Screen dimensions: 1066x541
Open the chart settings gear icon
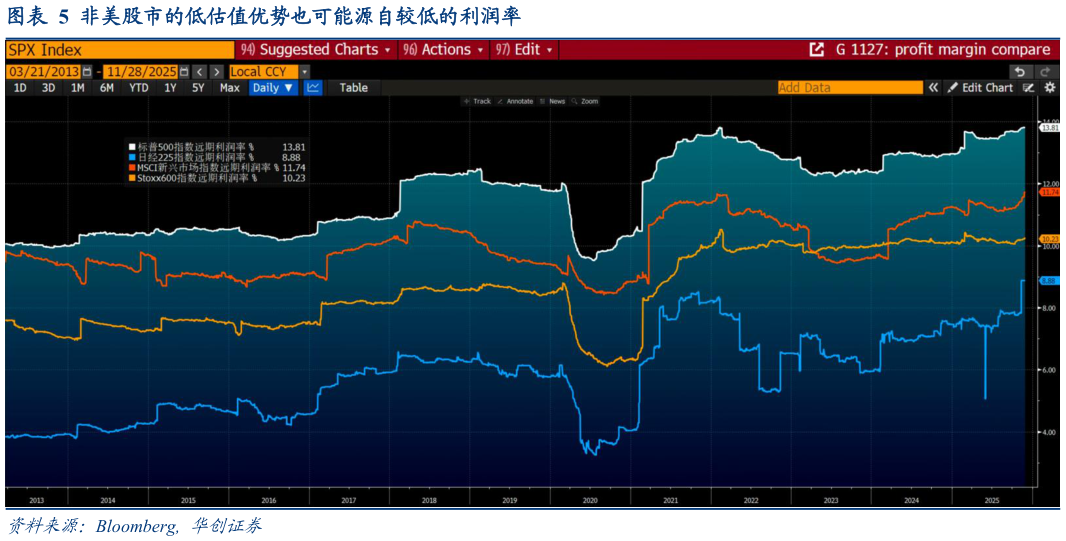[1049, 88]
